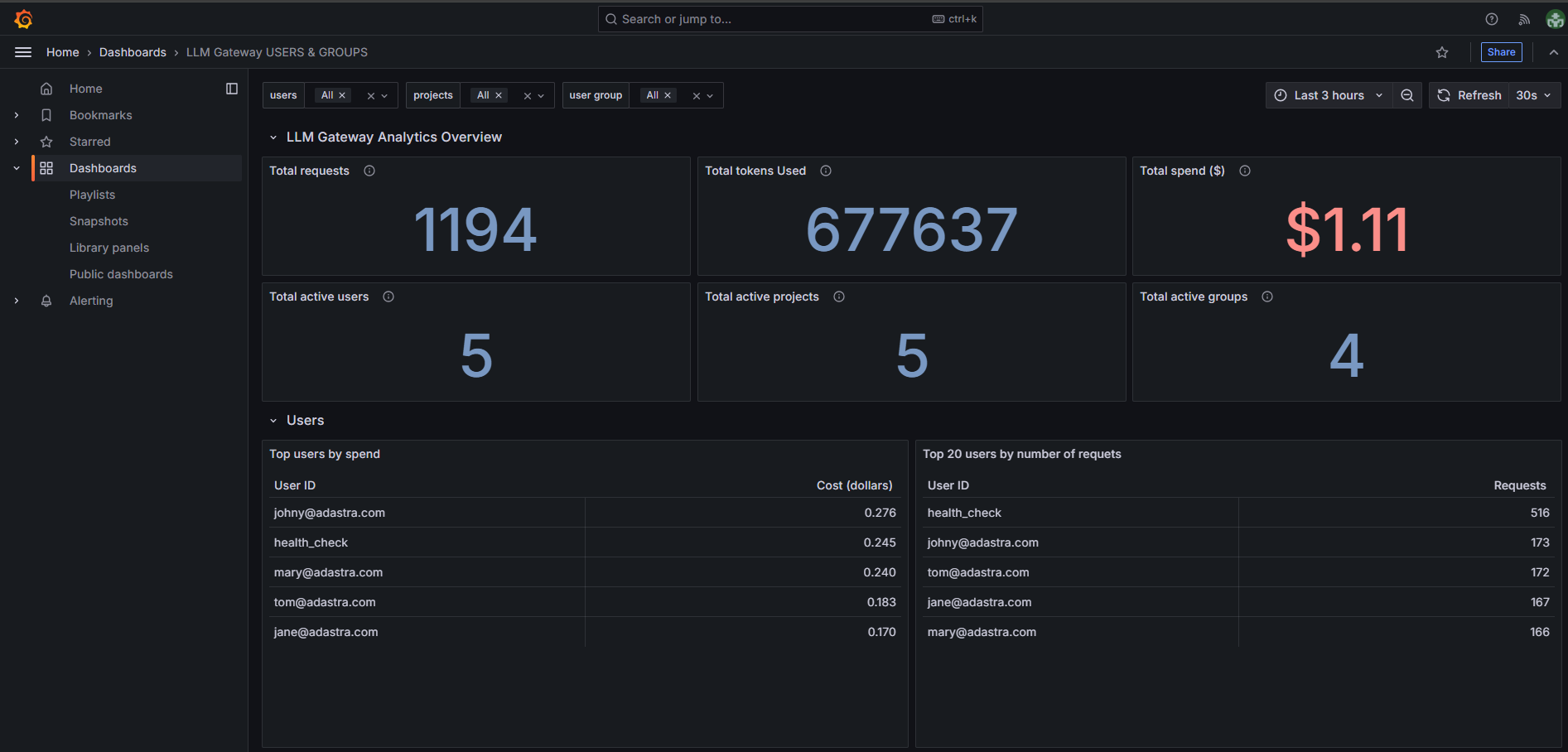Sort spend table by Cost (dollars) header
The width and height of the screenshot is (1568, 752).
click(854, 485)
